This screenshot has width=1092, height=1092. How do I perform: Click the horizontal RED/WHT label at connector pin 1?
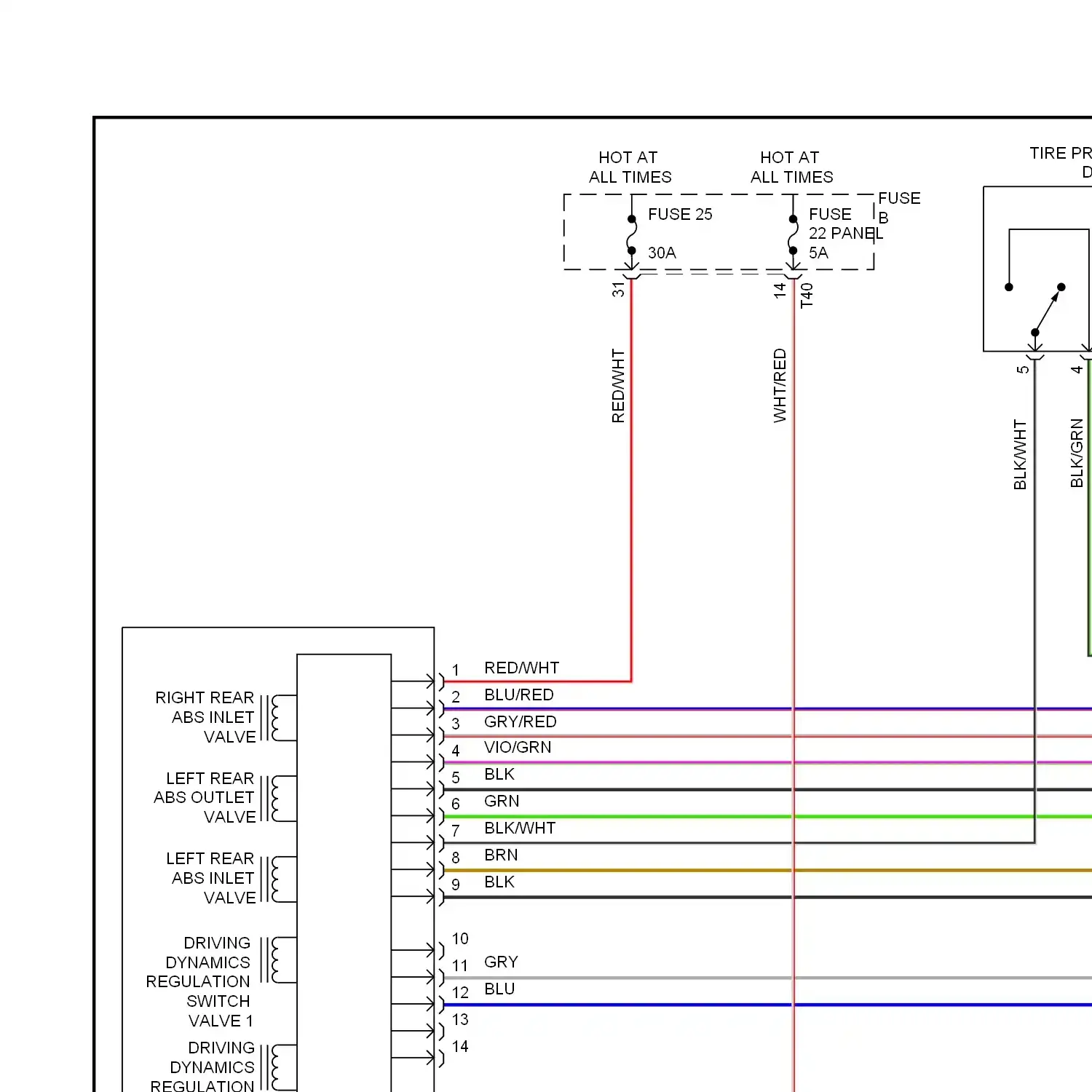click(x=521, y=668)
